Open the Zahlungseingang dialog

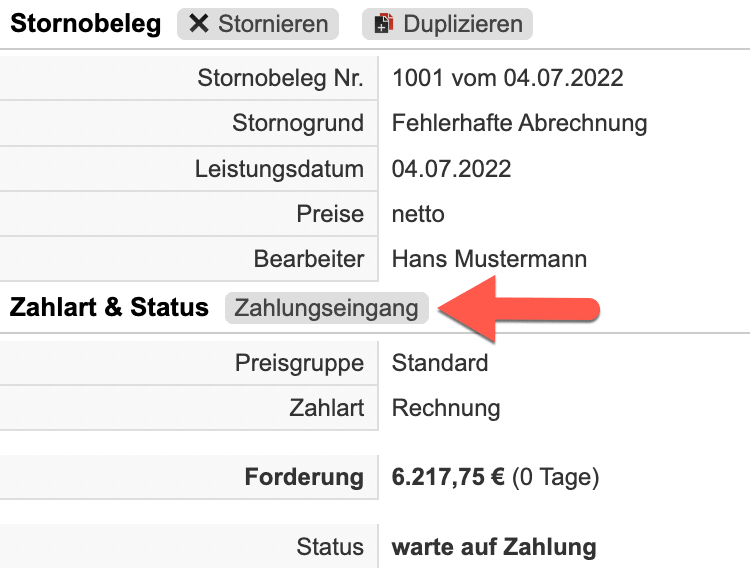(x=327, y=308)
